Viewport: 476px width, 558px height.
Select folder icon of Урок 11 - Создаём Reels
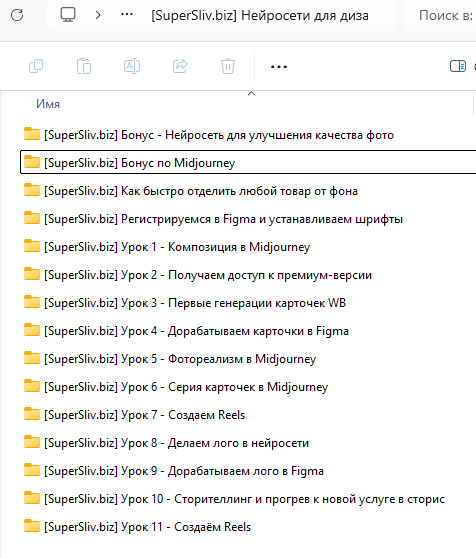coord(32,526)
